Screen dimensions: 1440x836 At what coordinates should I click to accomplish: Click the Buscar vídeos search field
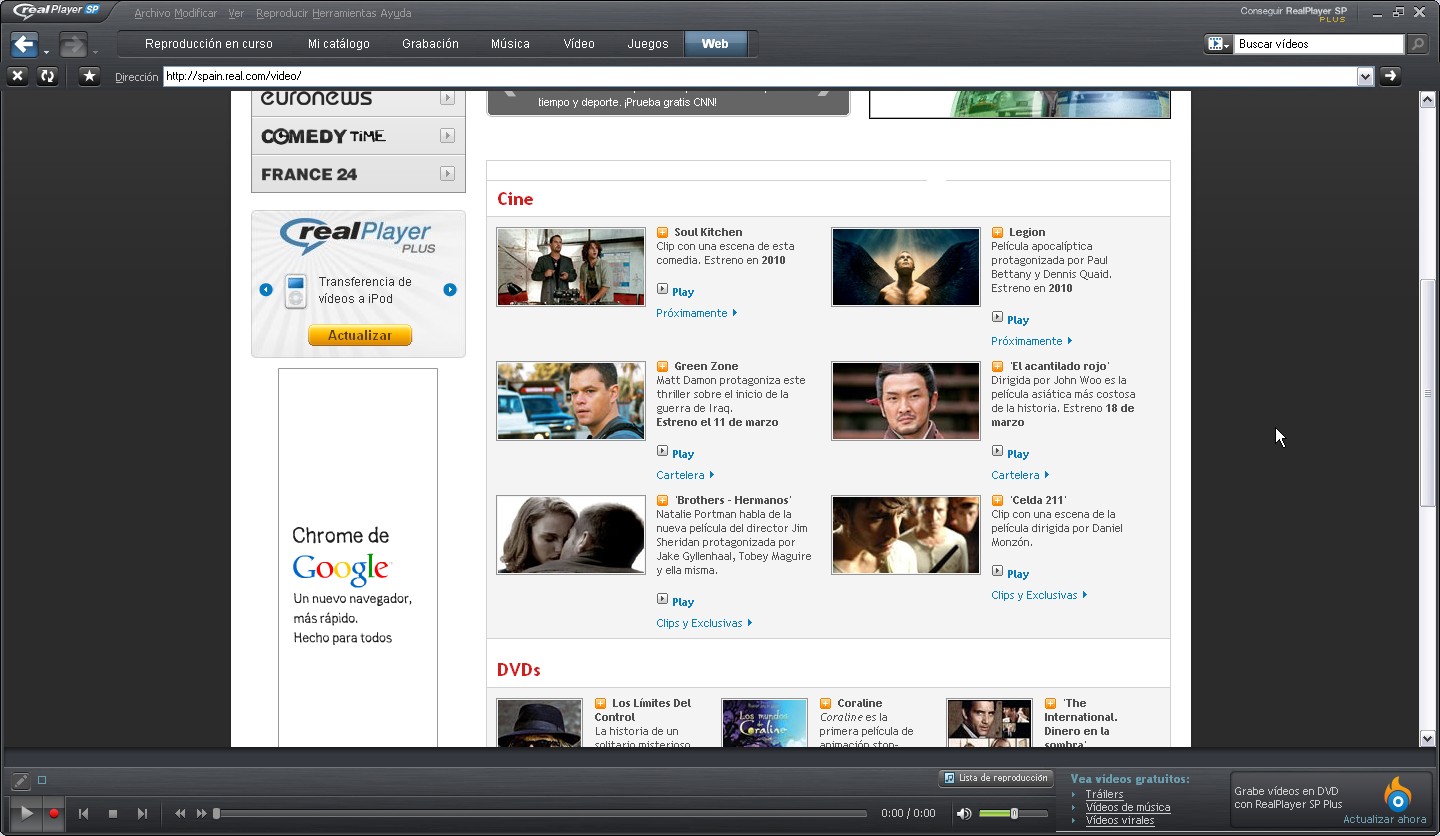tap(1318, 44)
